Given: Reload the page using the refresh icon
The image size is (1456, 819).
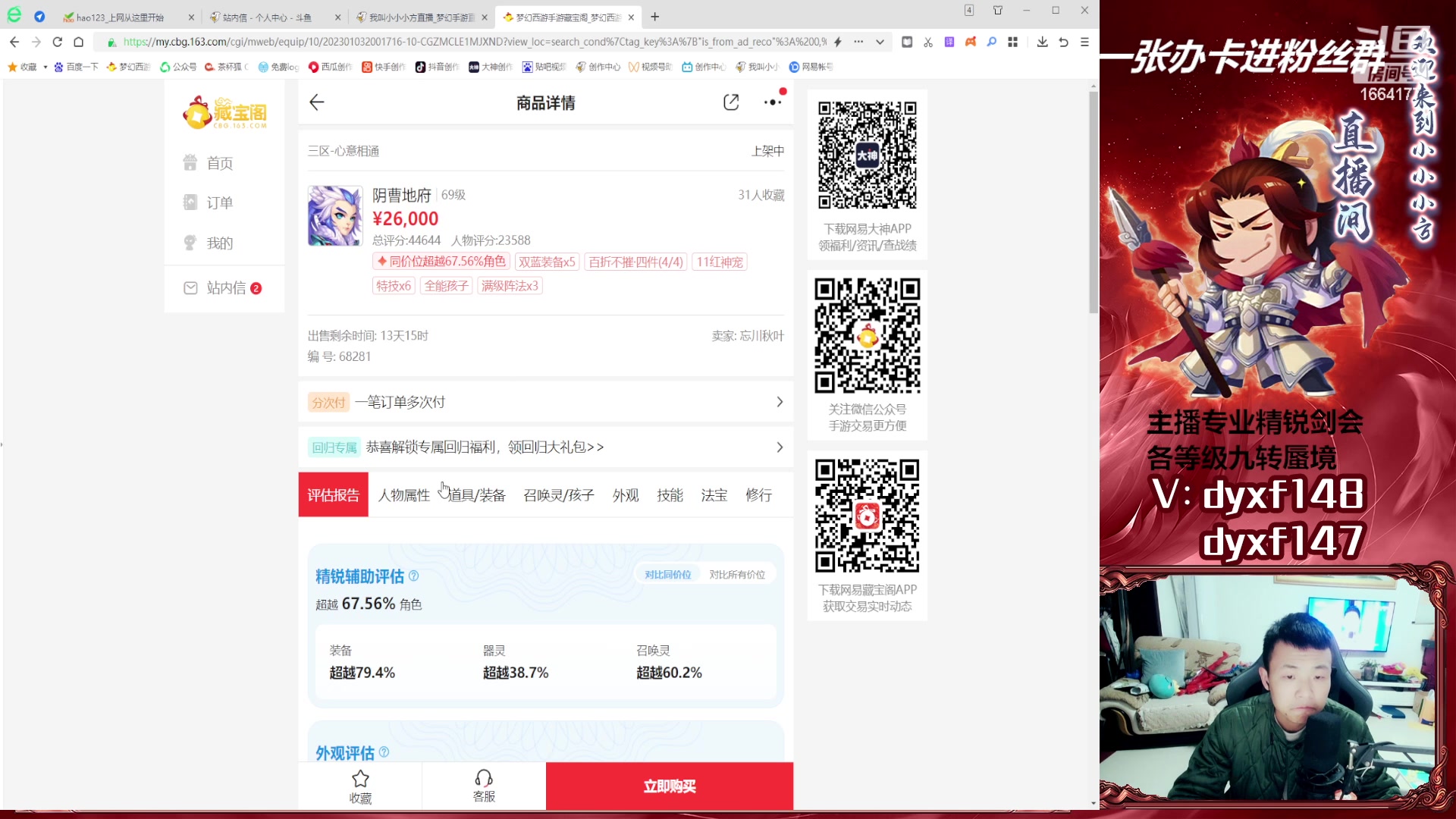Looking at the screenshot, I should pos(57,42).
